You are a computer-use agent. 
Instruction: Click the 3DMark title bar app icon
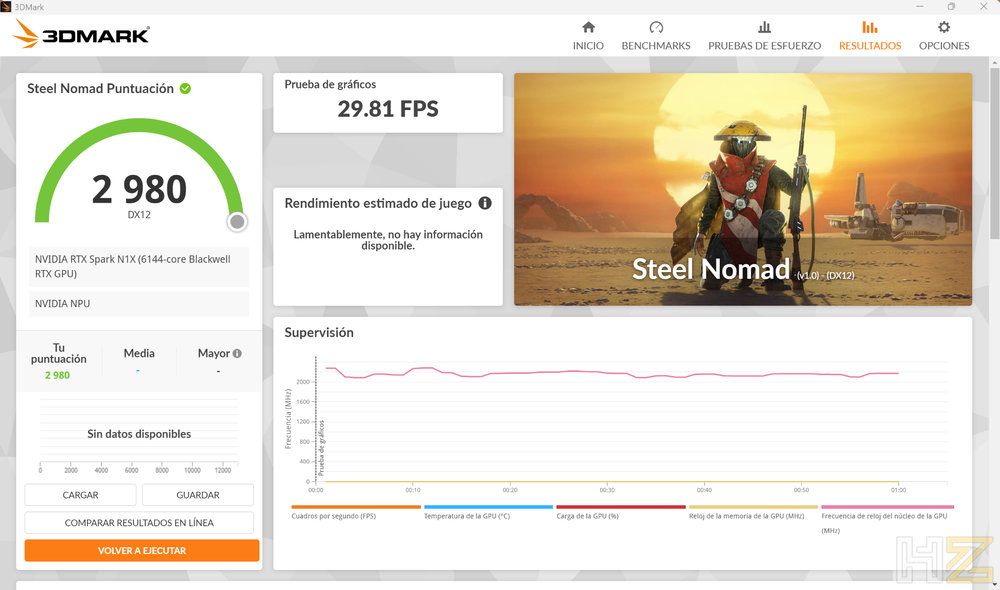(6, 6)
